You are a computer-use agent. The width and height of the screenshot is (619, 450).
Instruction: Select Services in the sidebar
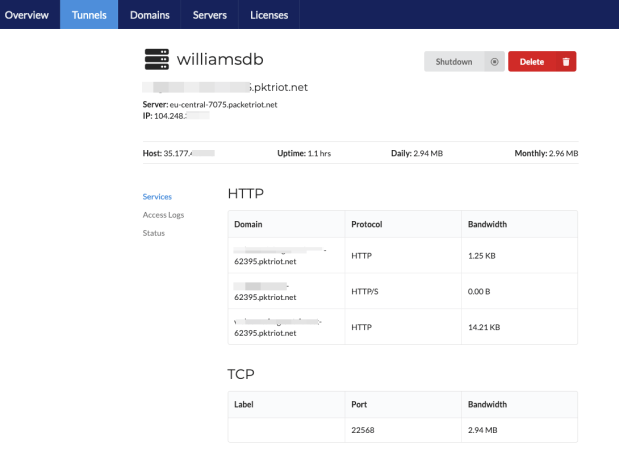pos(157,197)
